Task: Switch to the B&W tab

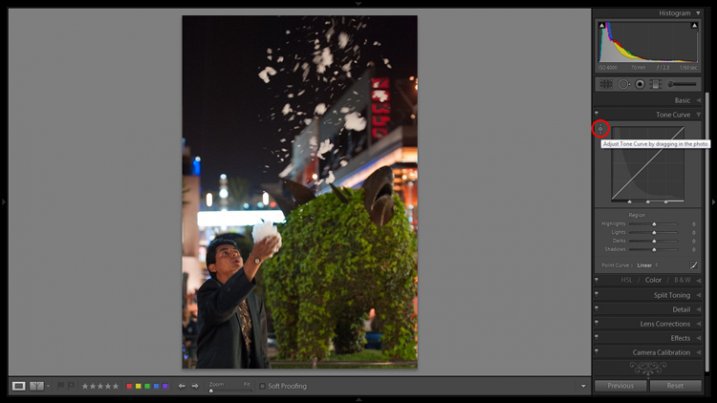Action: click(682, 280)
